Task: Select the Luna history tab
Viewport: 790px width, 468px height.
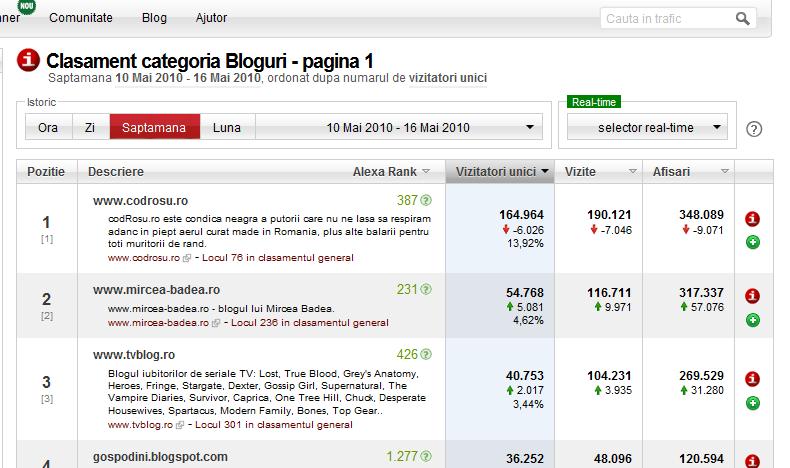Action: click(227, 127)
